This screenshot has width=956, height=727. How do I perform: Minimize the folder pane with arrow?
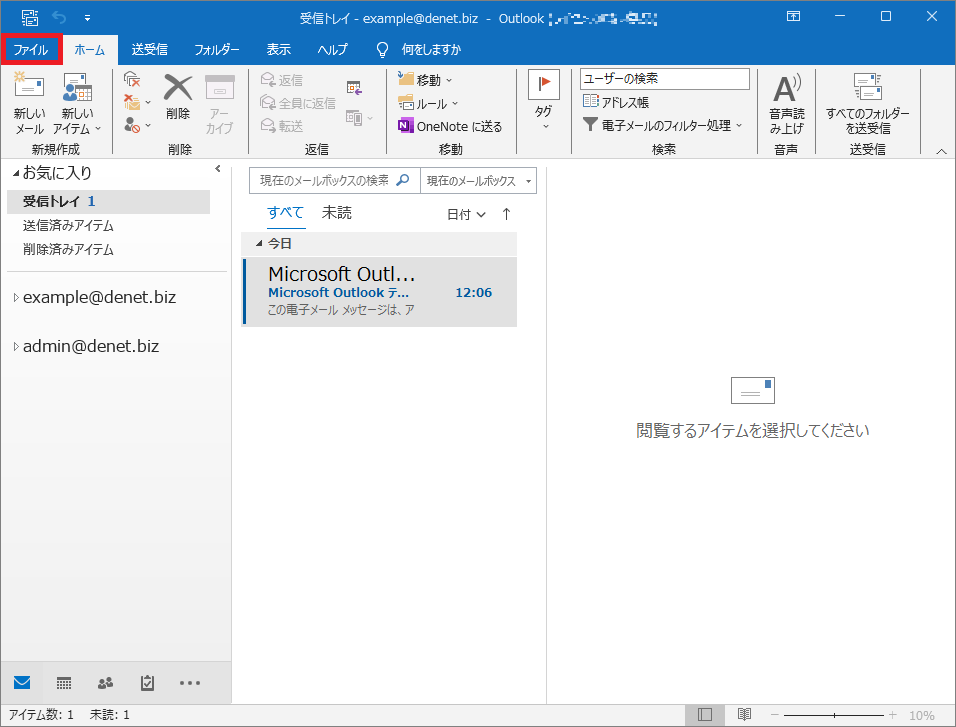click(218, 168)
